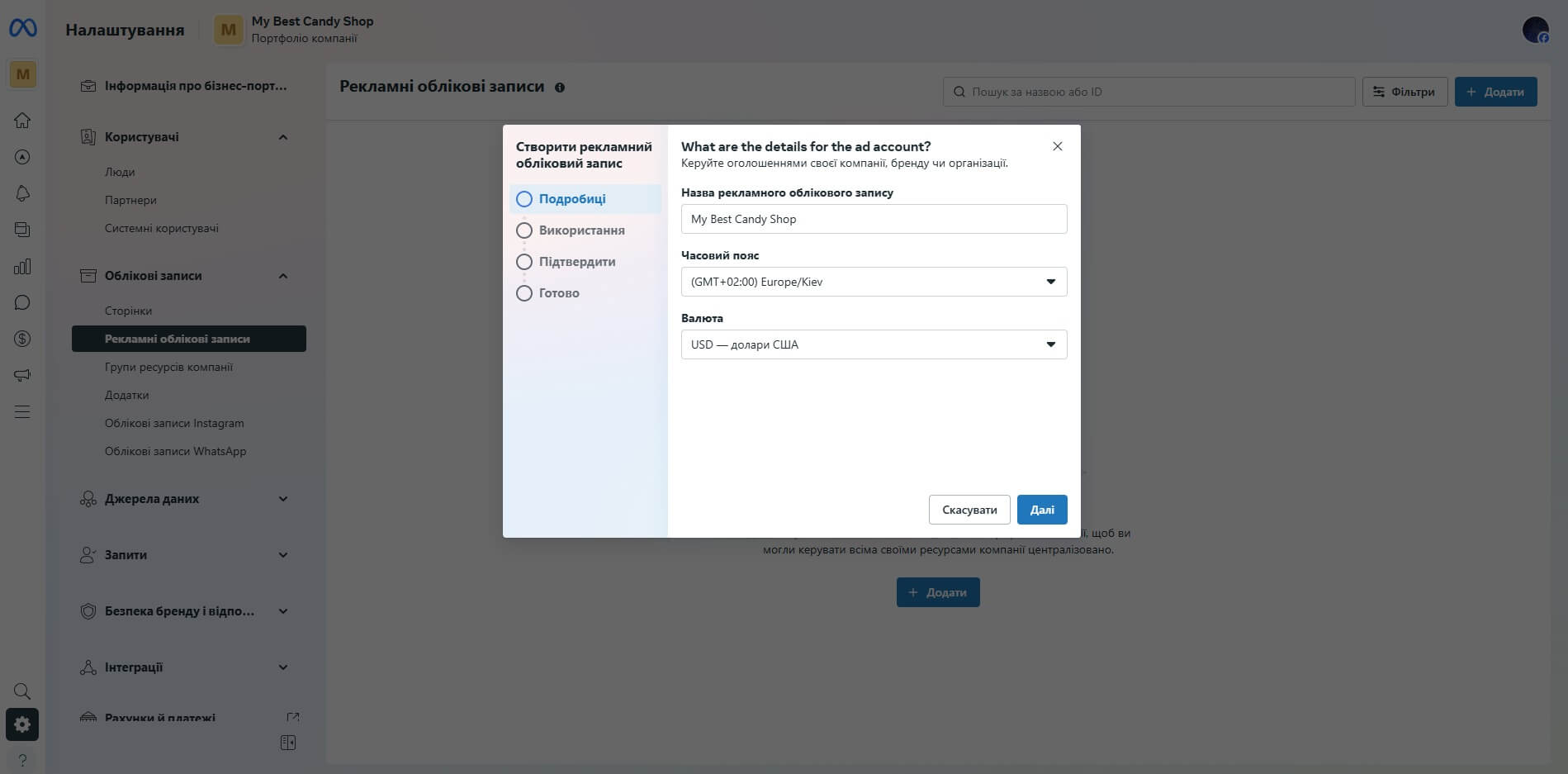Click the search magnifier in left rail
Viewport: 1568px width, 774px height.
[22, 691]
